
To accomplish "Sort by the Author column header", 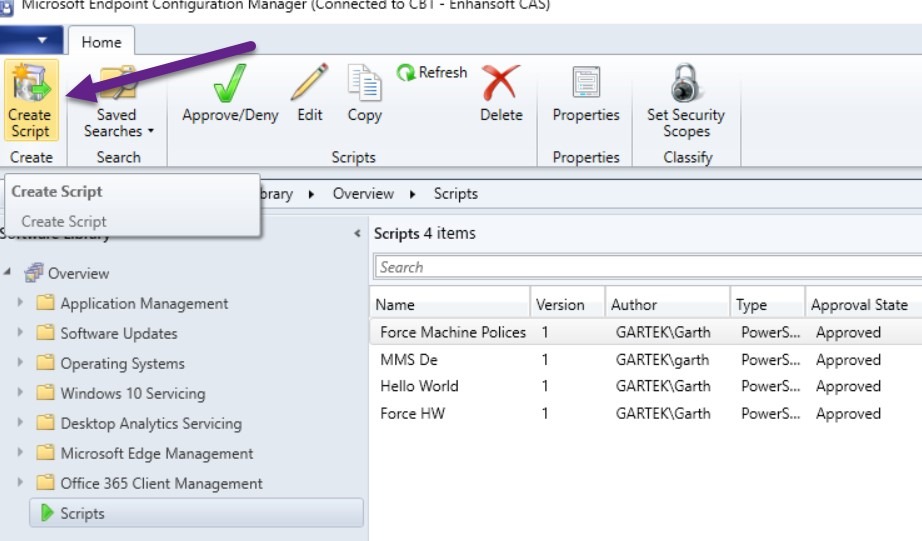I will click(667, 305).
